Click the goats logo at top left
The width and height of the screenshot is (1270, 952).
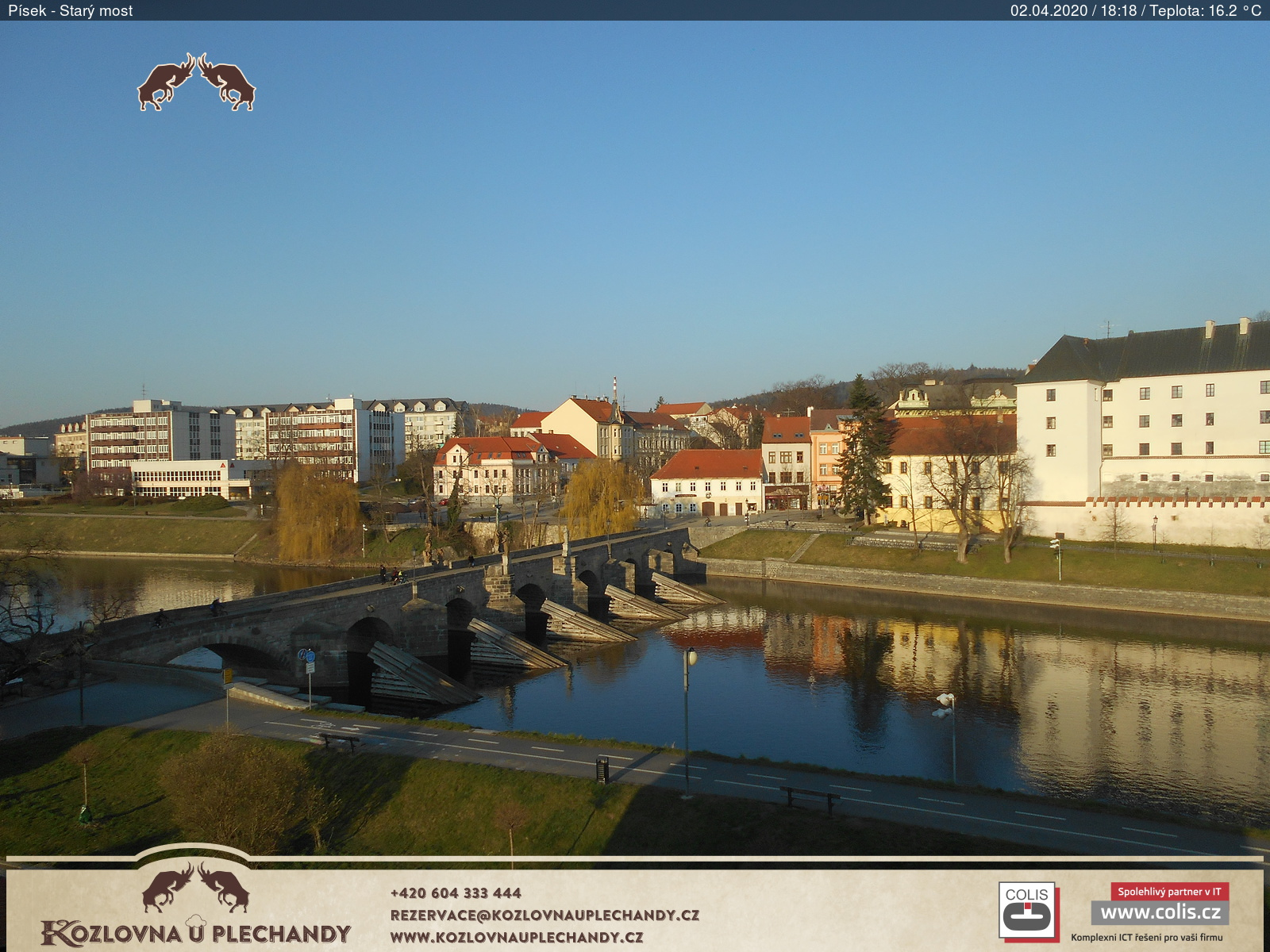196,82
